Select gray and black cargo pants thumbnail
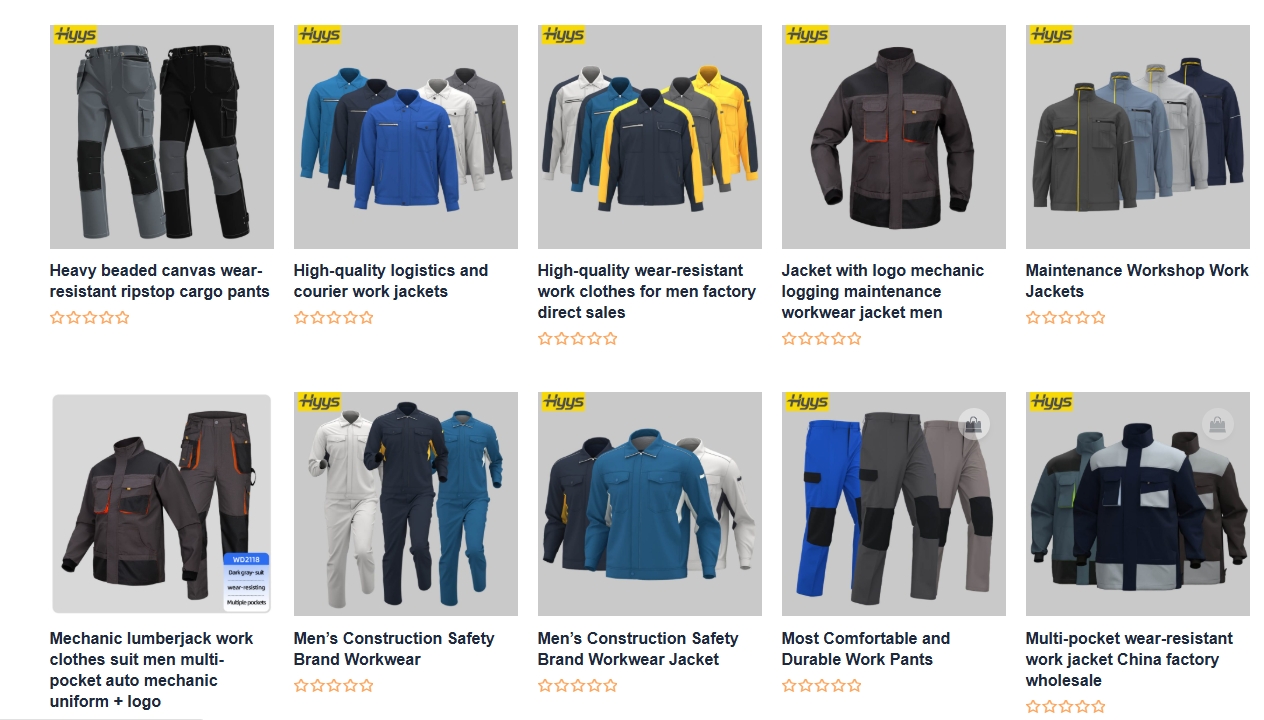1264x720 pixels. coord(162,137)
